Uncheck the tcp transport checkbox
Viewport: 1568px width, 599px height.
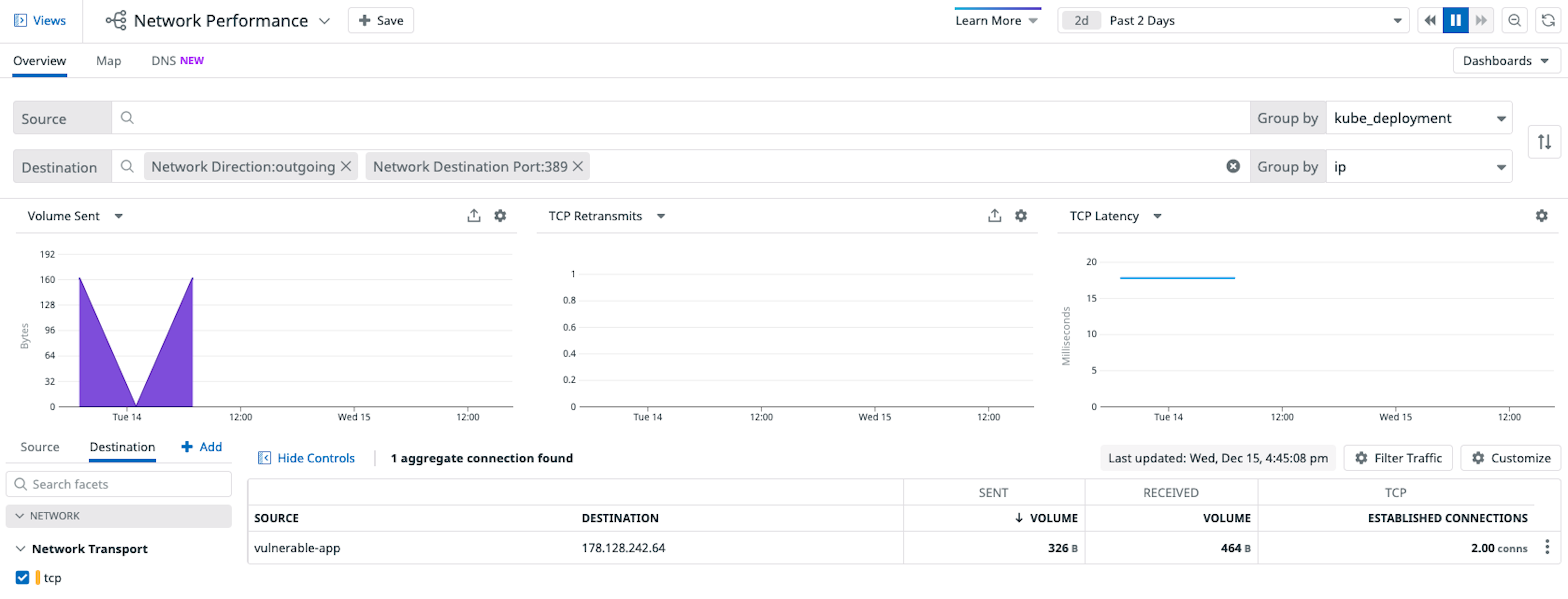click(x=23, y=577)
